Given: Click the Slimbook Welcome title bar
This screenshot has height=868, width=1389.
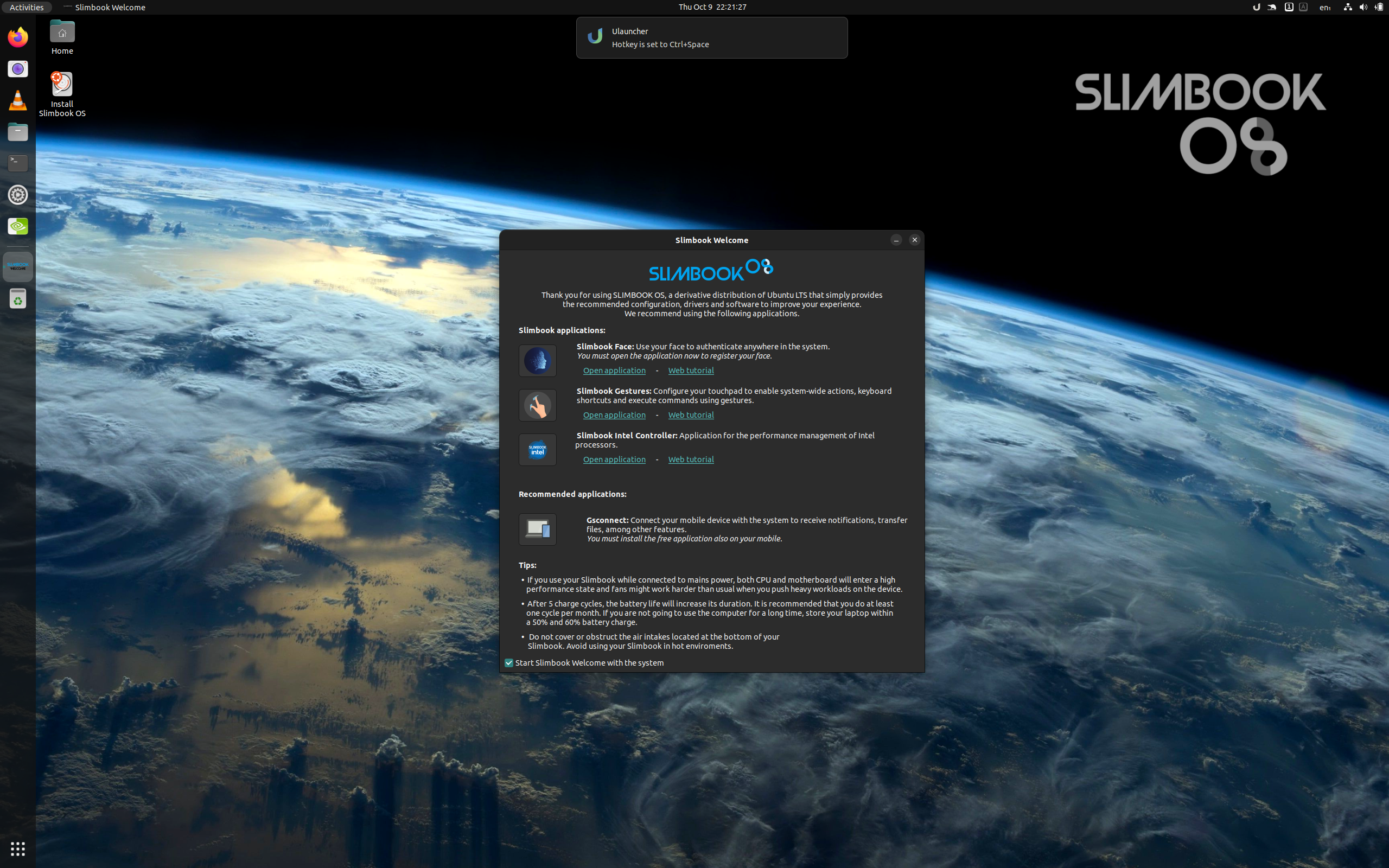Looking at the screenshot, I should click(x=712, y=240).
